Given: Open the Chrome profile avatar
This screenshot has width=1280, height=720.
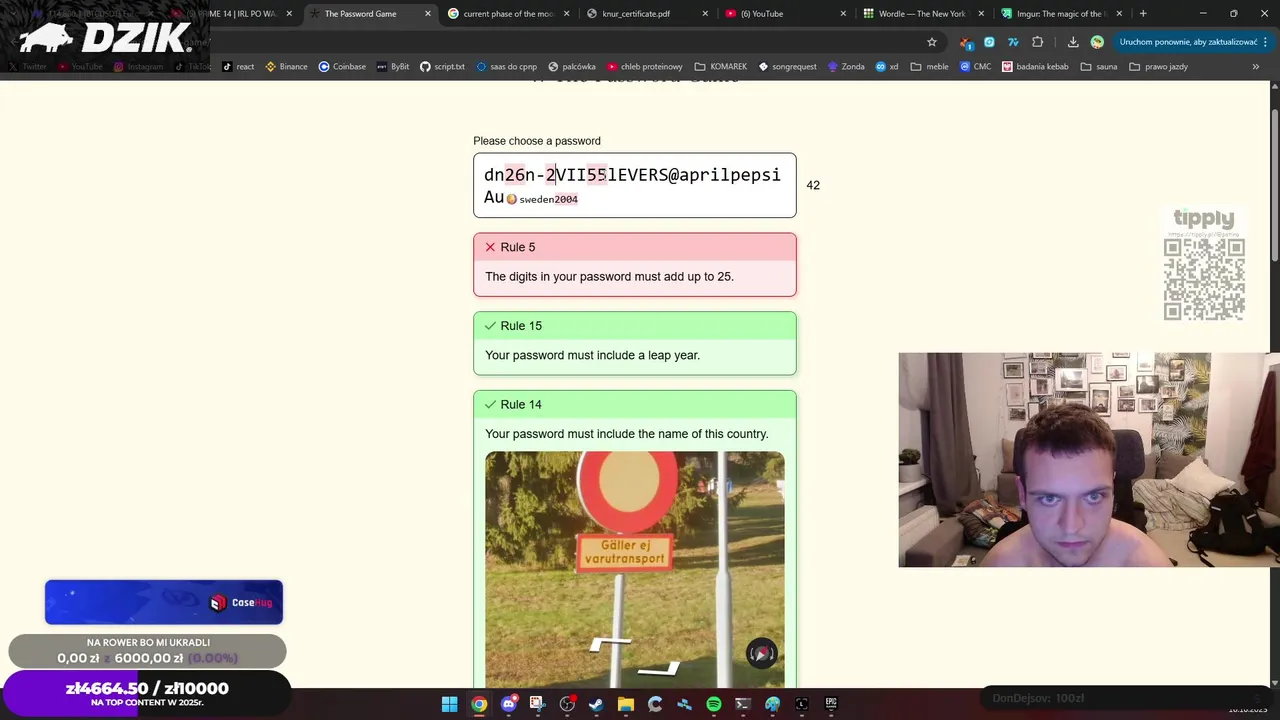Looking at the screenshot, I should click(x=1097, y=42).
